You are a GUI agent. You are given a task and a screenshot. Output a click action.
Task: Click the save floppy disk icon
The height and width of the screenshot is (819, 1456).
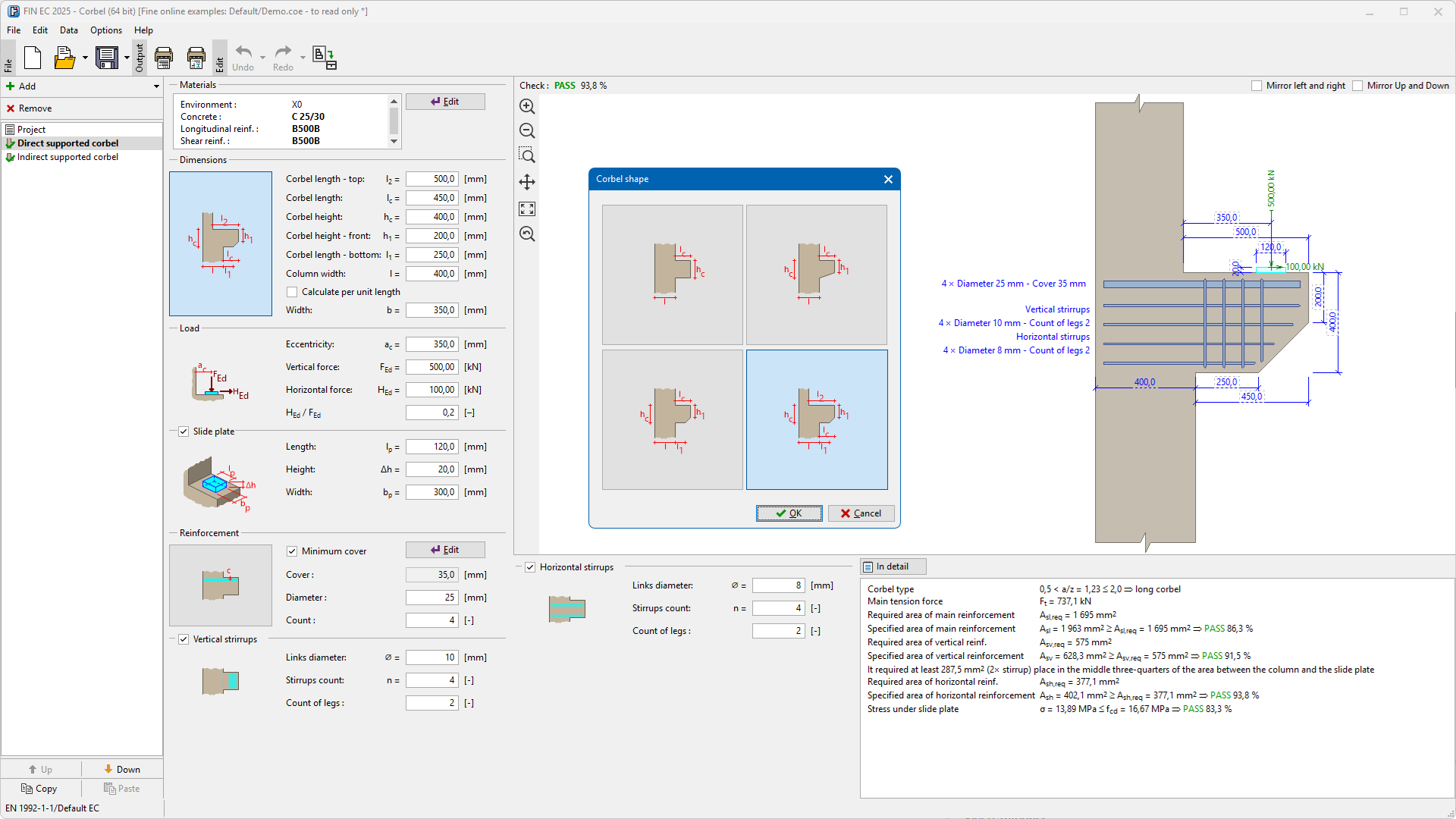(x=107, y=58)
